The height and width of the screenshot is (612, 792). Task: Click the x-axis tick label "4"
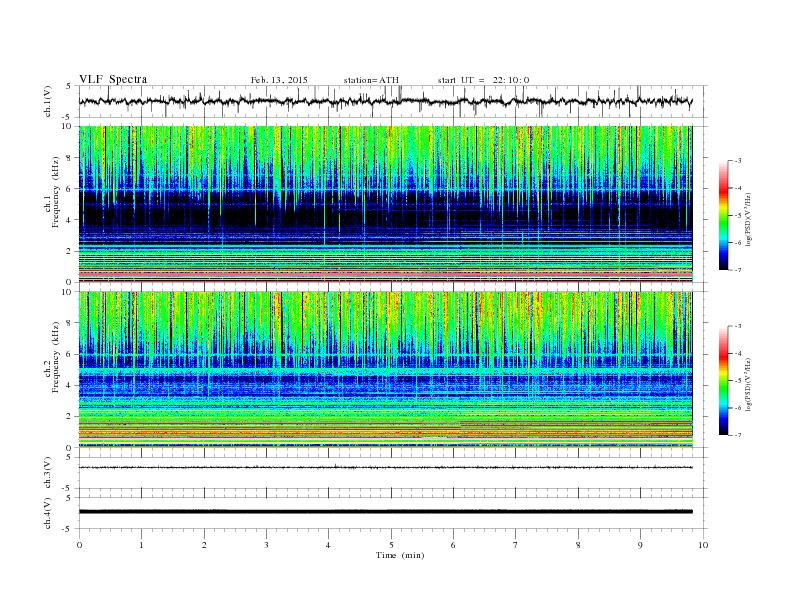coord(328,545)
